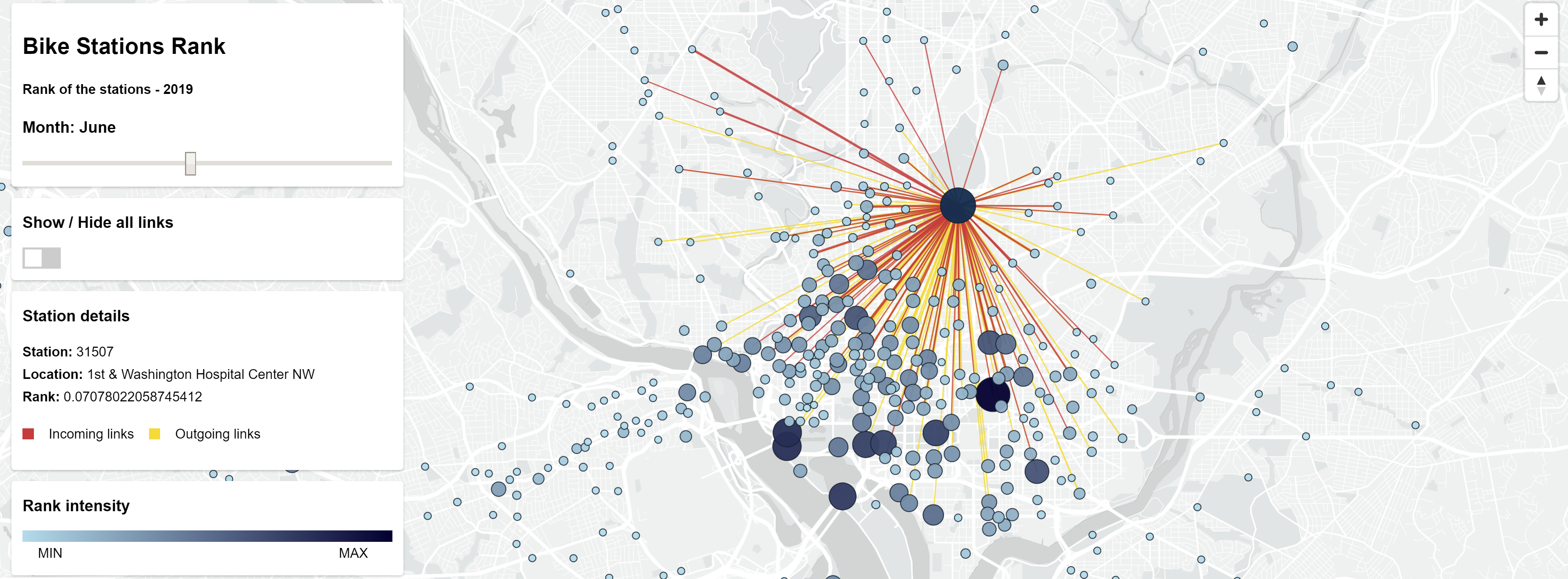
Task: Click the yellow Outgoing links legend swatch
Action: (155, 434)
